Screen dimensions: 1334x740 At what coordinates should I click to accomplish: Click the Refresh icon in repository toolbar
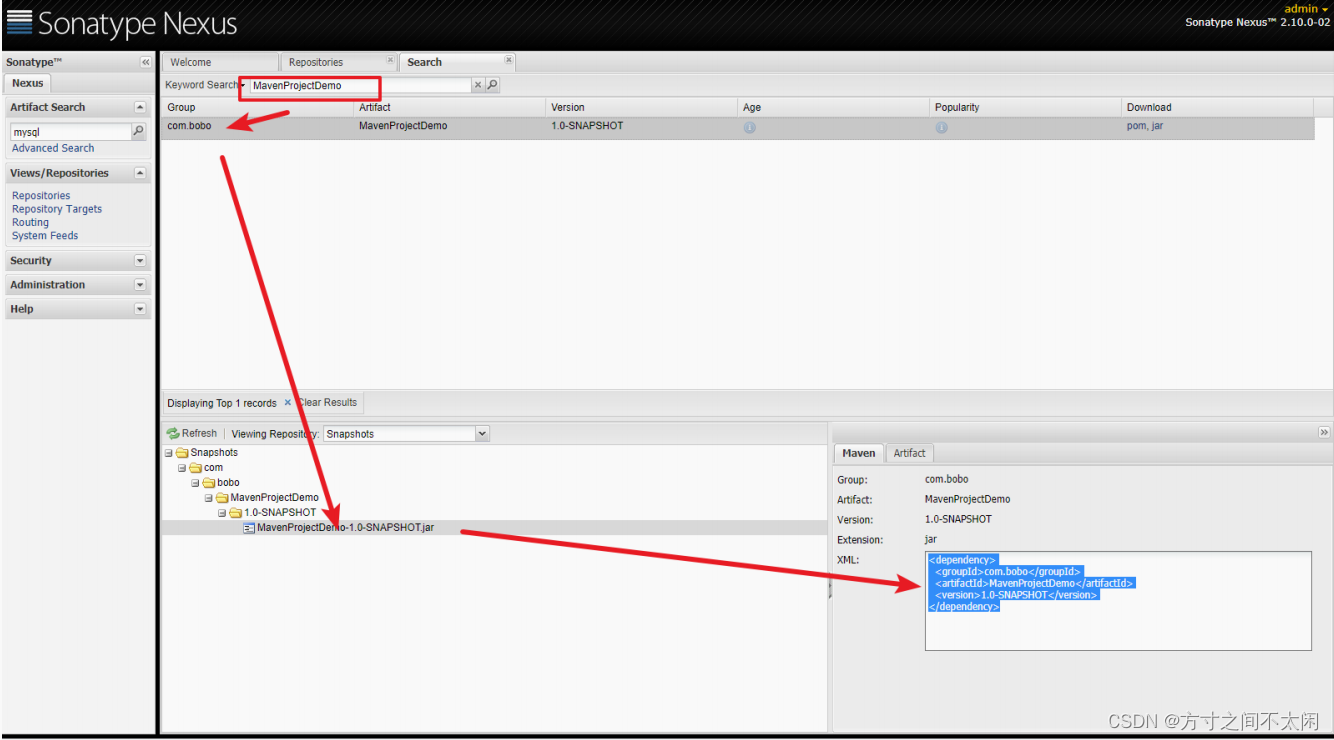[172, 433]
